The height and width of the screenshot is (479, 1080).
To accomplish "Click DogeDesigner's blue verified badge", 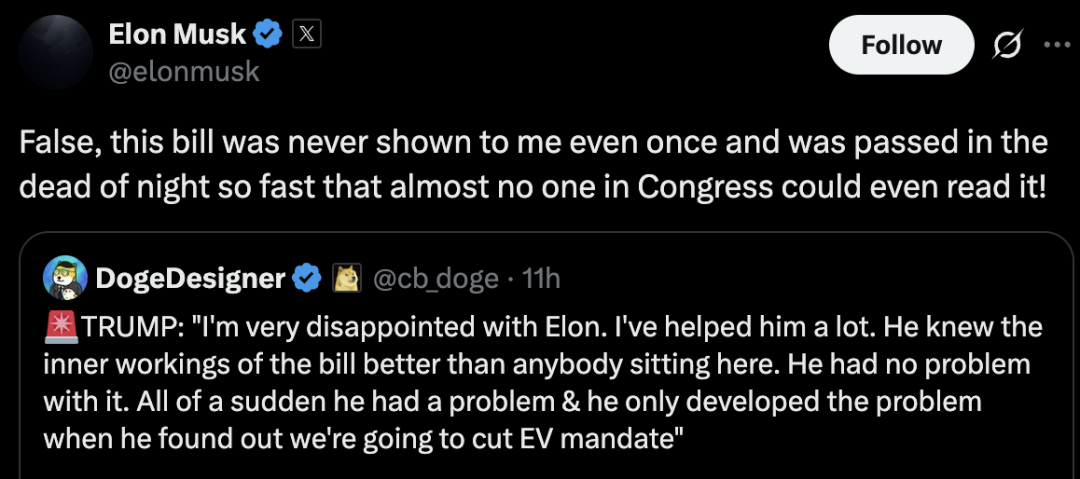I will [x=307, y=278].
